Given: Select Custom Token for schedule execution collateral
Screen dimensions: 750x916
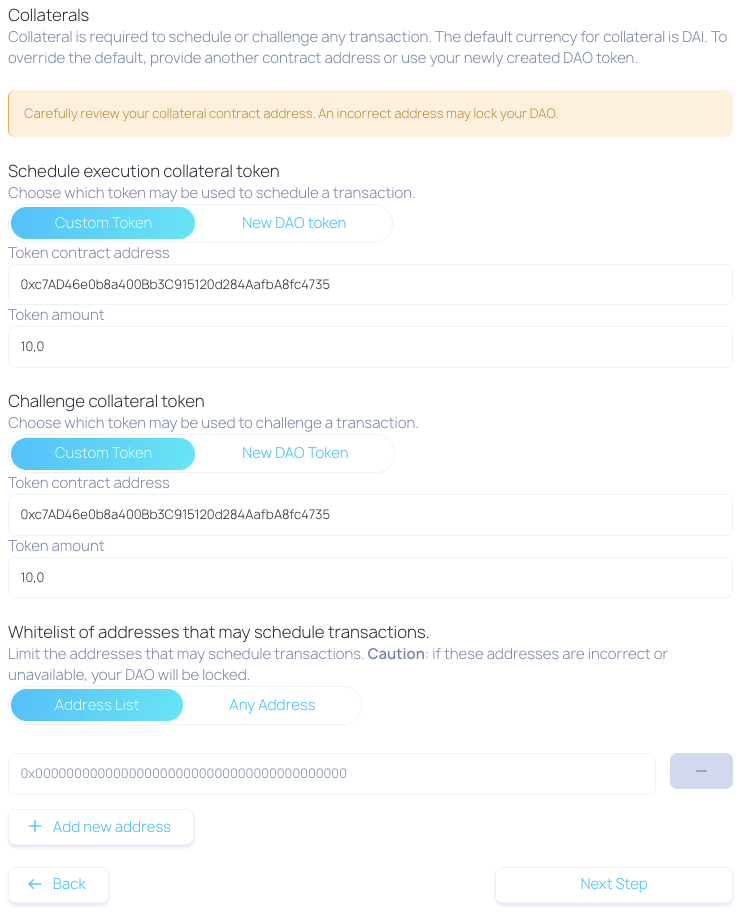Looking at the screenshot, I should pos(103,223).
